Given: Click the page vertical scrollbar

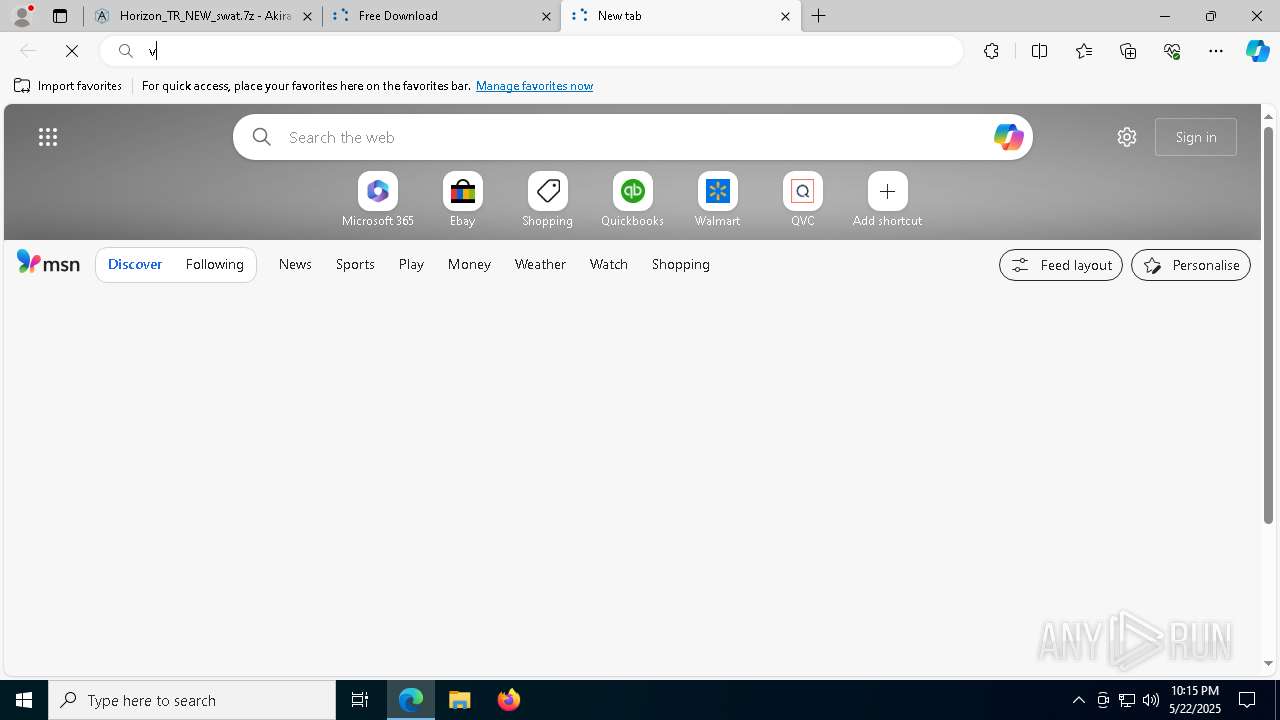Looking at the screenshot, I should click(1268, 325).
